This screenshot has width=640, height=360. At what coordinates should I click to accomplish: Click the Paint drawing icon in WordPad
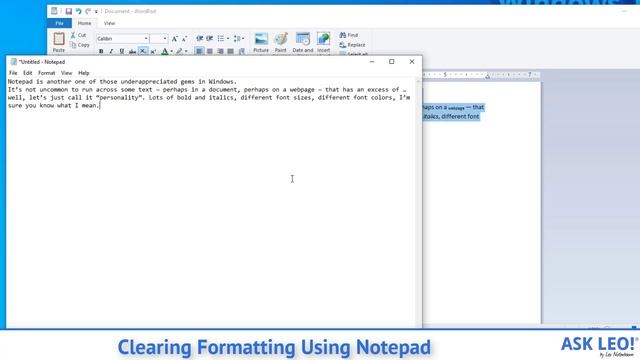[x=280, y=39]
